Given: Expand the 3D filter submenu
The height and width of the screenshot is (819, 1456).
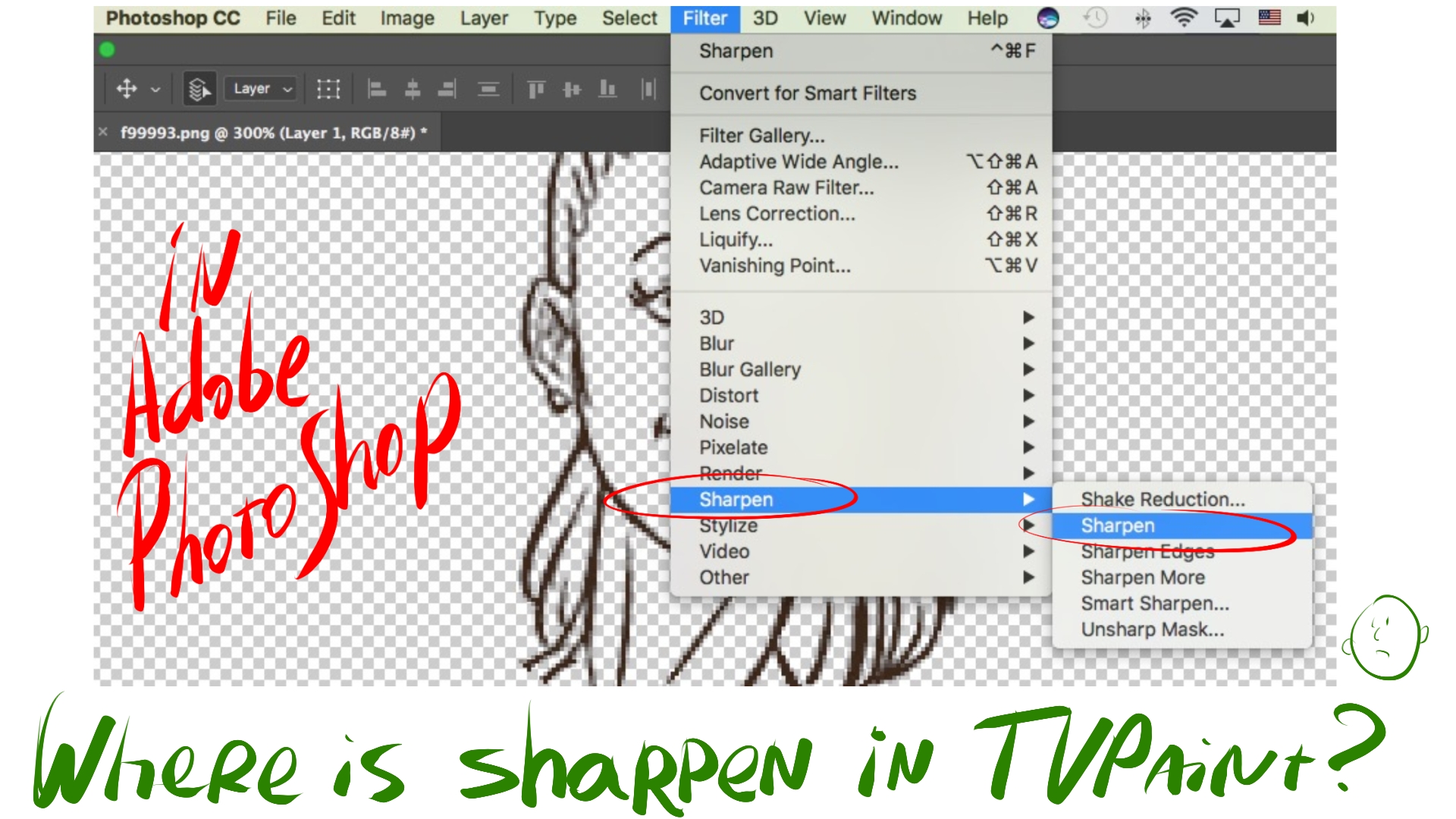Looking at the screenshot, I should tap(861, 318).
